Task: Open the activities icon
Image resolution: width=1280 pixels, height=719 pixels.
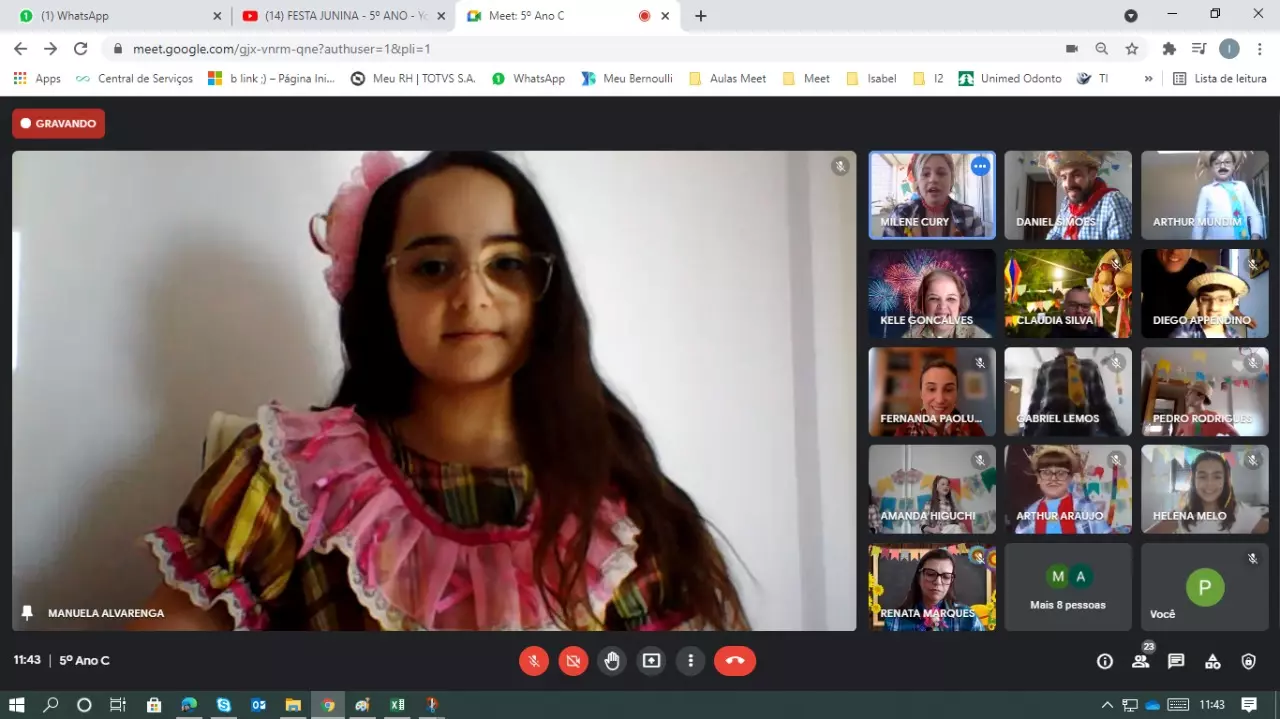Action: (1212, 661)
